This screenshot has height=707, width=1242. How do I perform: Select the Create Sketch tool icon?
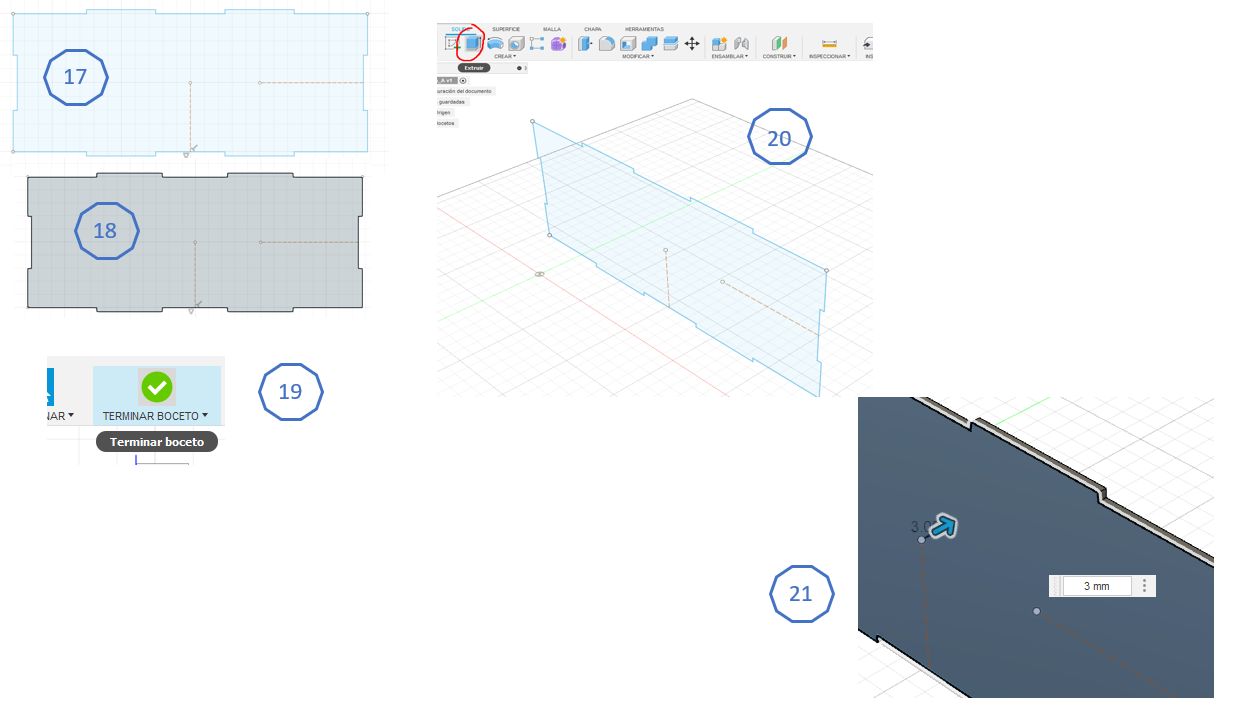(x=452, y=44)
